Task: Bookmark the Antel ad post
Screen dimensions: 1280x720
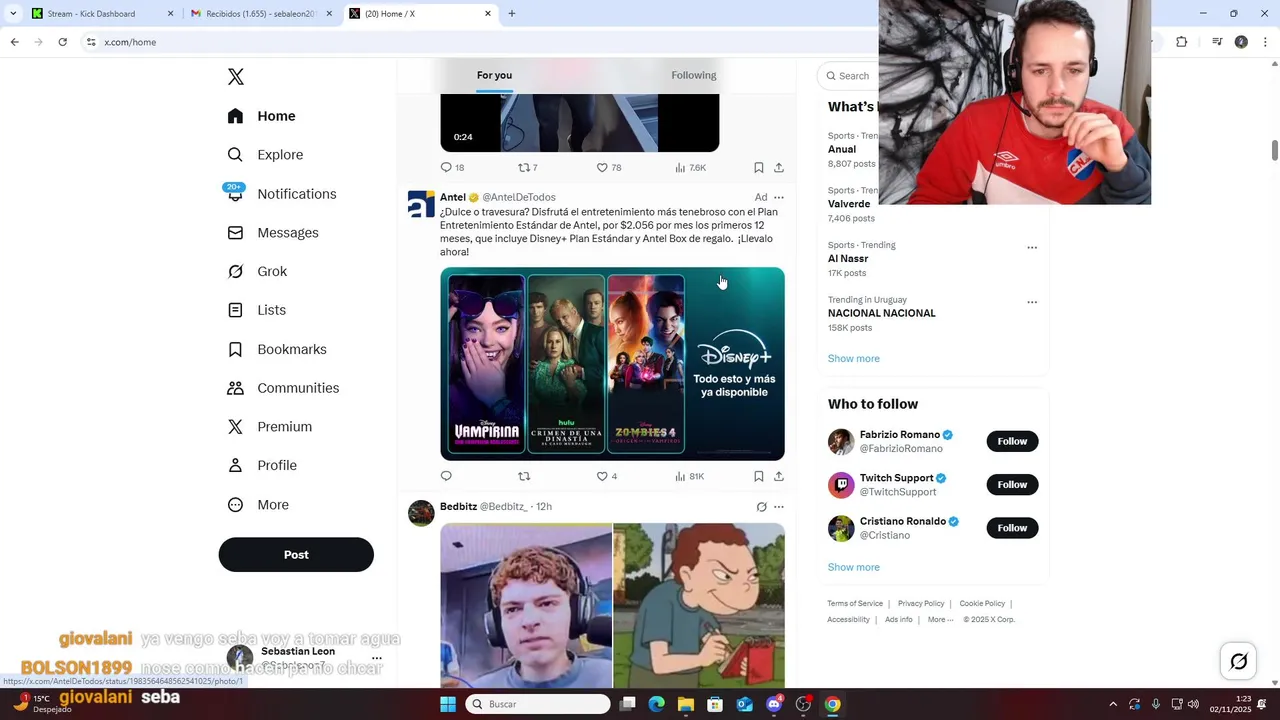Action: (759, 477)
